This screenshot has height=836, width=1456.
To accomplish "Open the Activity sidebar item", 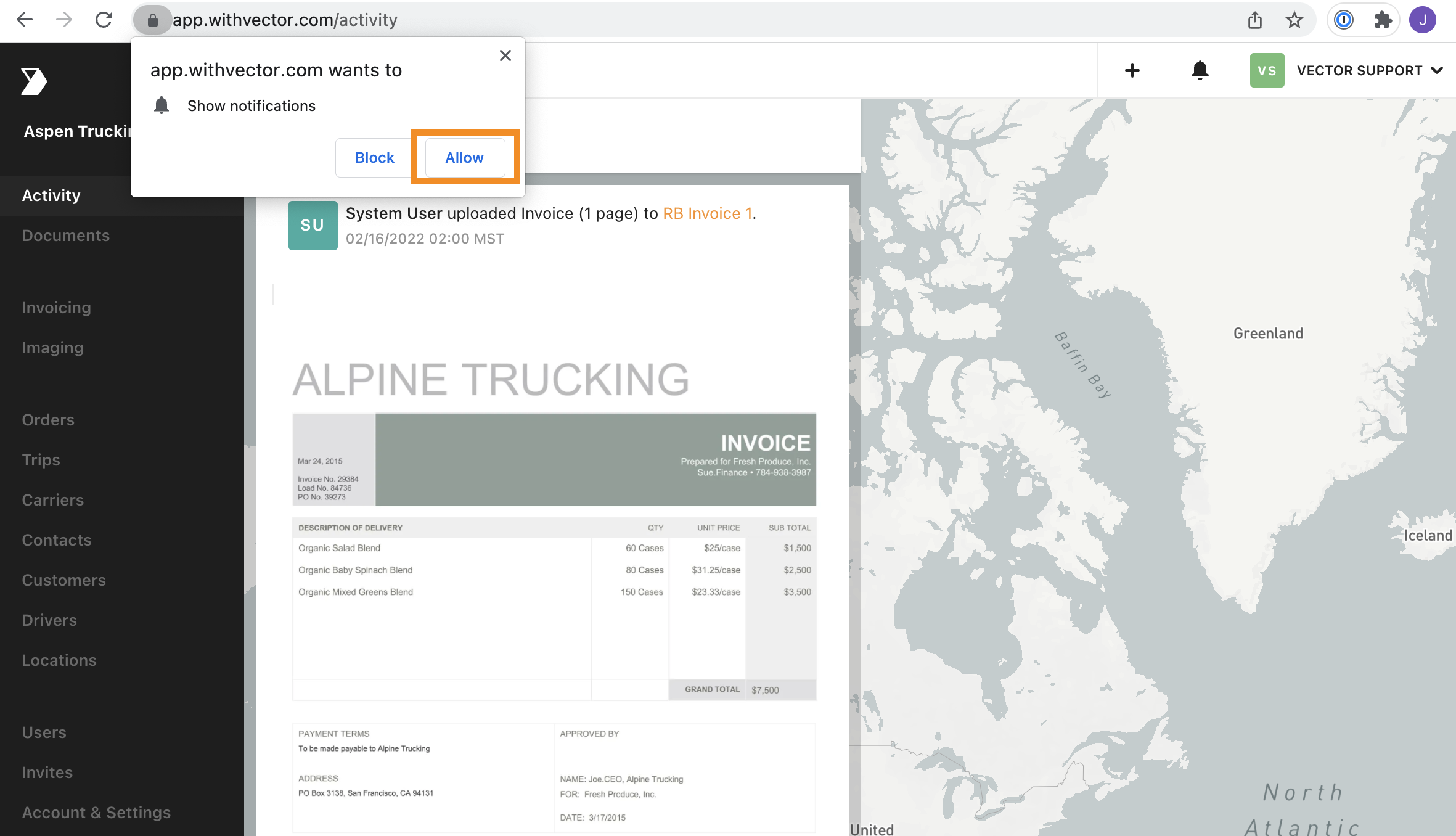I will pos(122,195).
